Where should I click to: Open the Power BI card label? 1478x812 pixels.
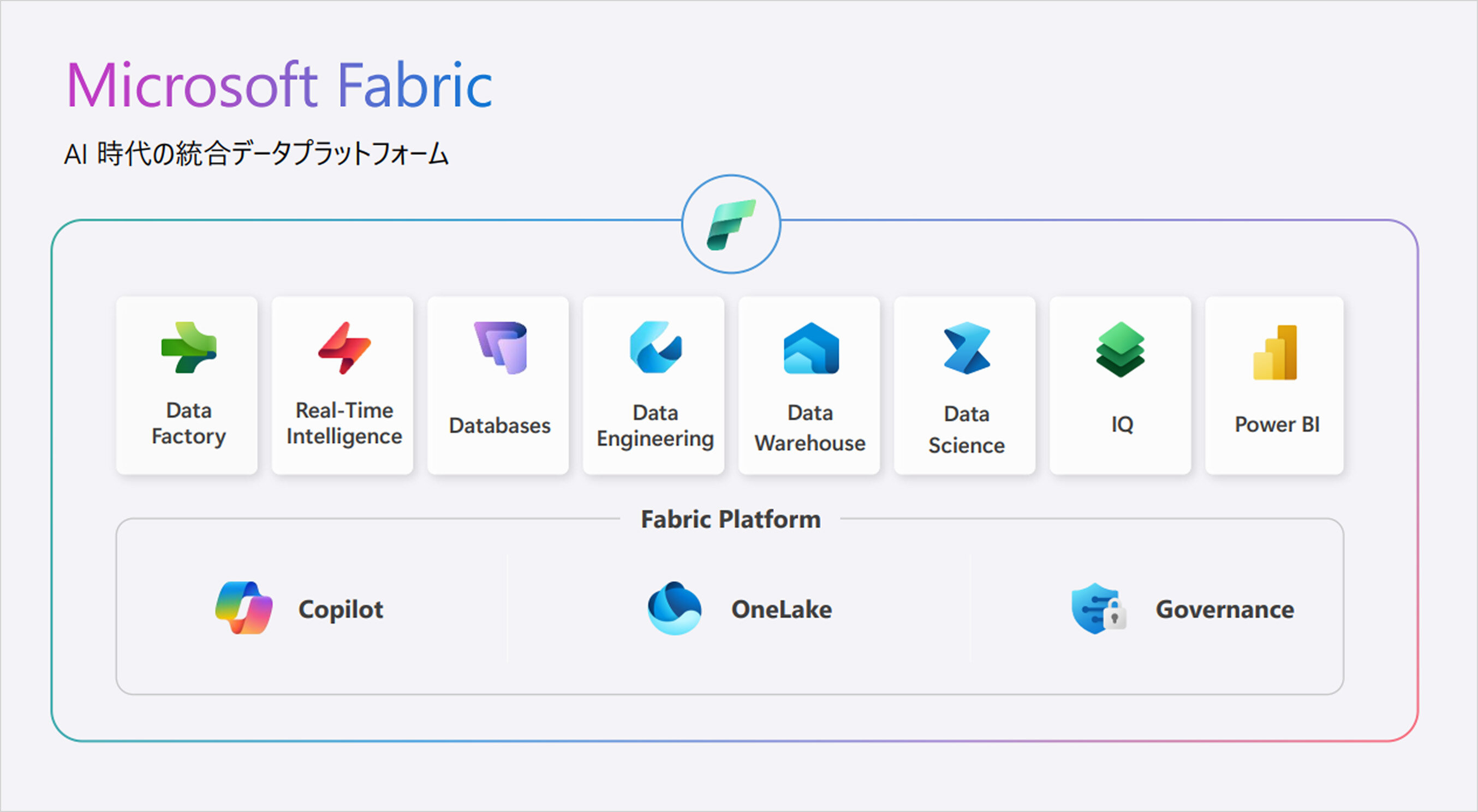(1277, 425)
